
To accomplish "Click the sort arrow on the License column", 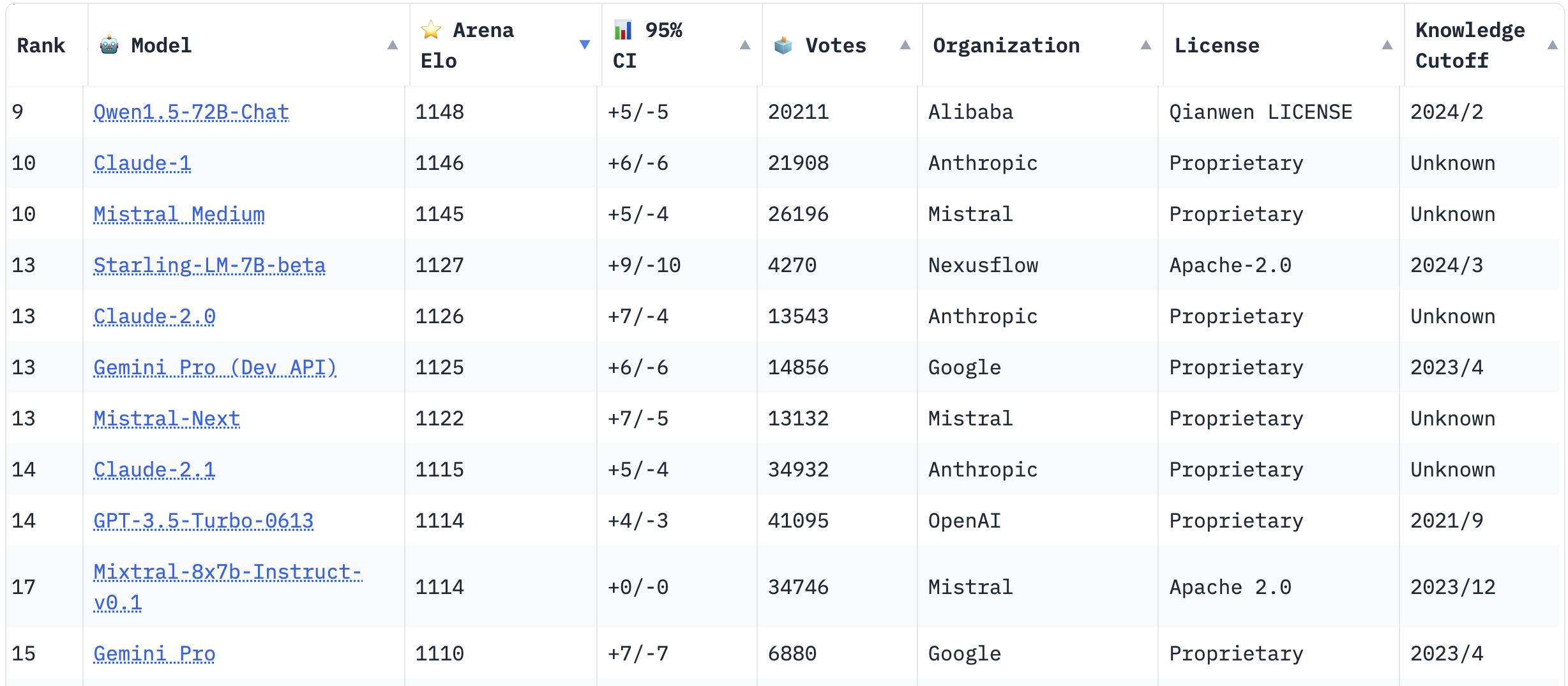I will (1388, 45).
